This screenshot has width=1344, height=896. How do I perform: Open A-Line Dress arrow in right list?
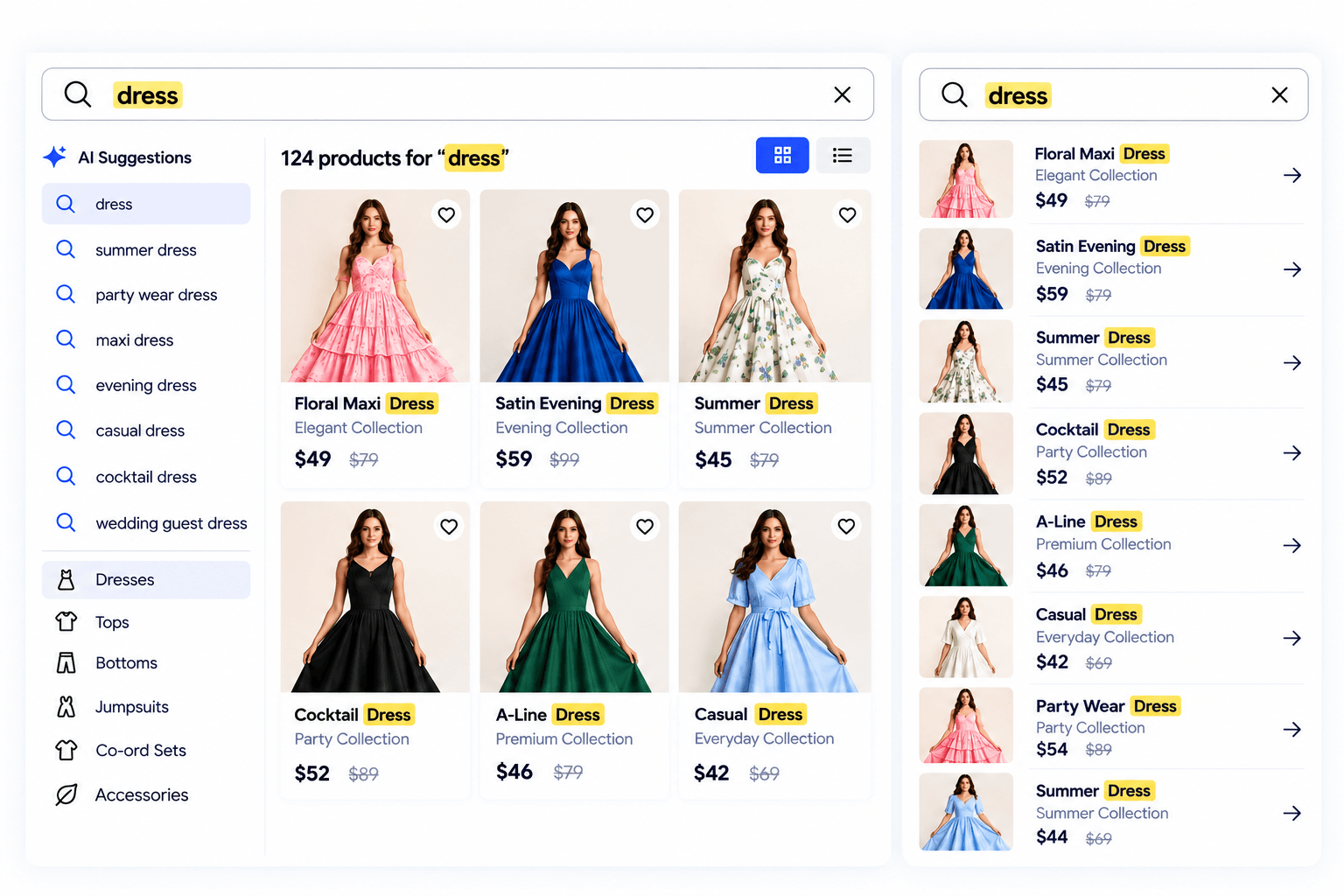coord(1292,546)
